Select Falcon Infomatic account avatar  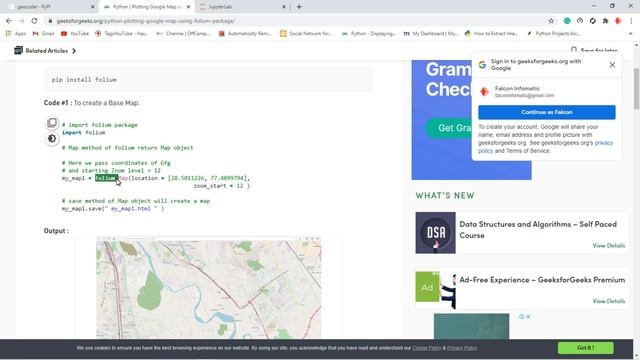point(484,91)
